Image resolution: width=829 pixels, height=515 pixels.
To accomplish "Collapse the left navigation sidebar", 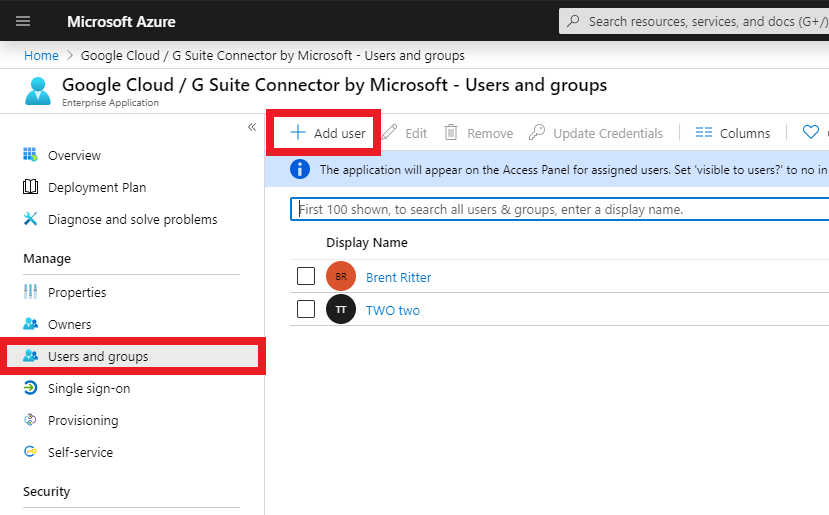I will (x=252, y=127).
